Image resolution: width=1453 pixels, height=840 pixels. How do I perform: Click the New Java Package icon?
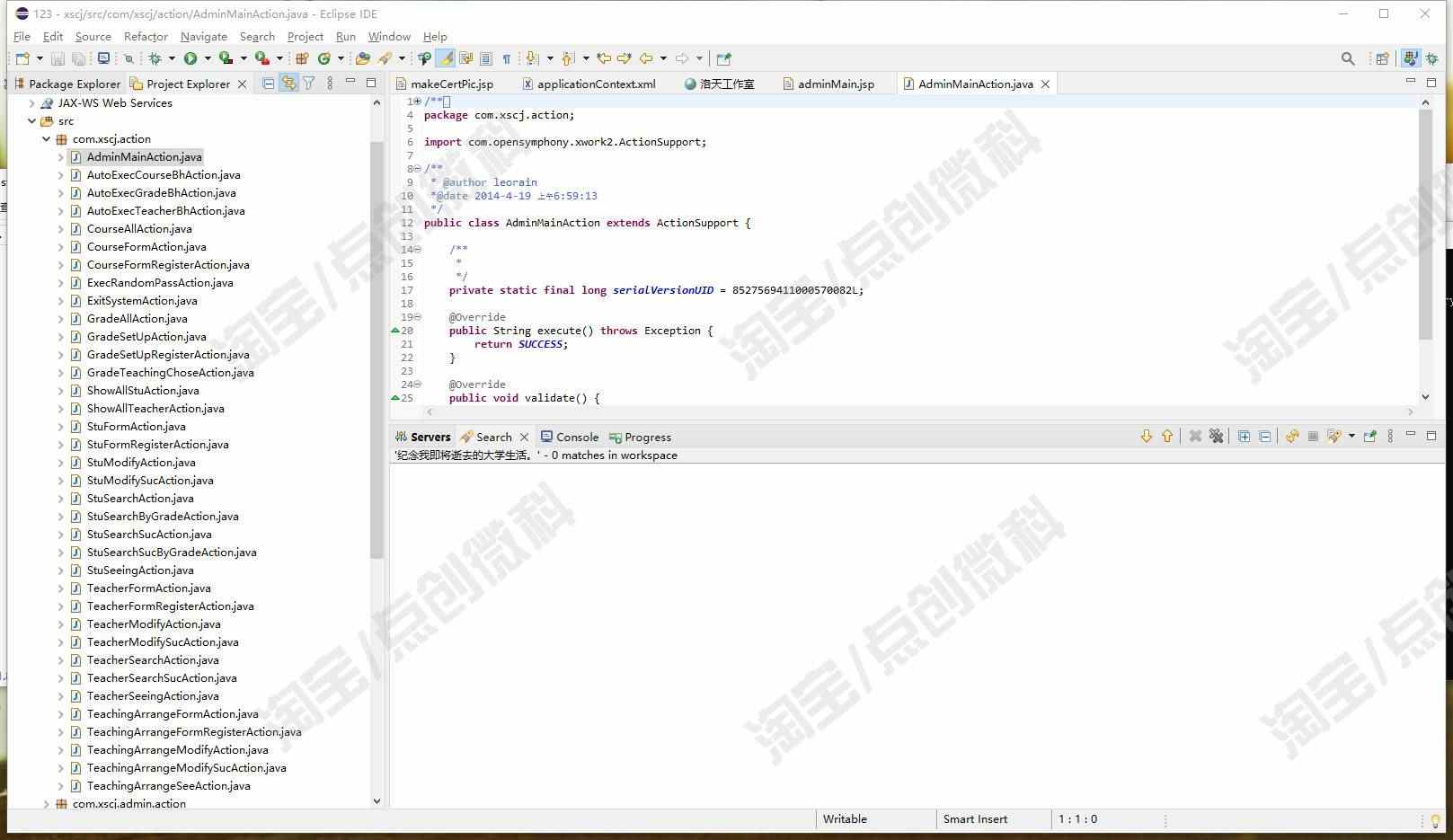click(302, 58)
